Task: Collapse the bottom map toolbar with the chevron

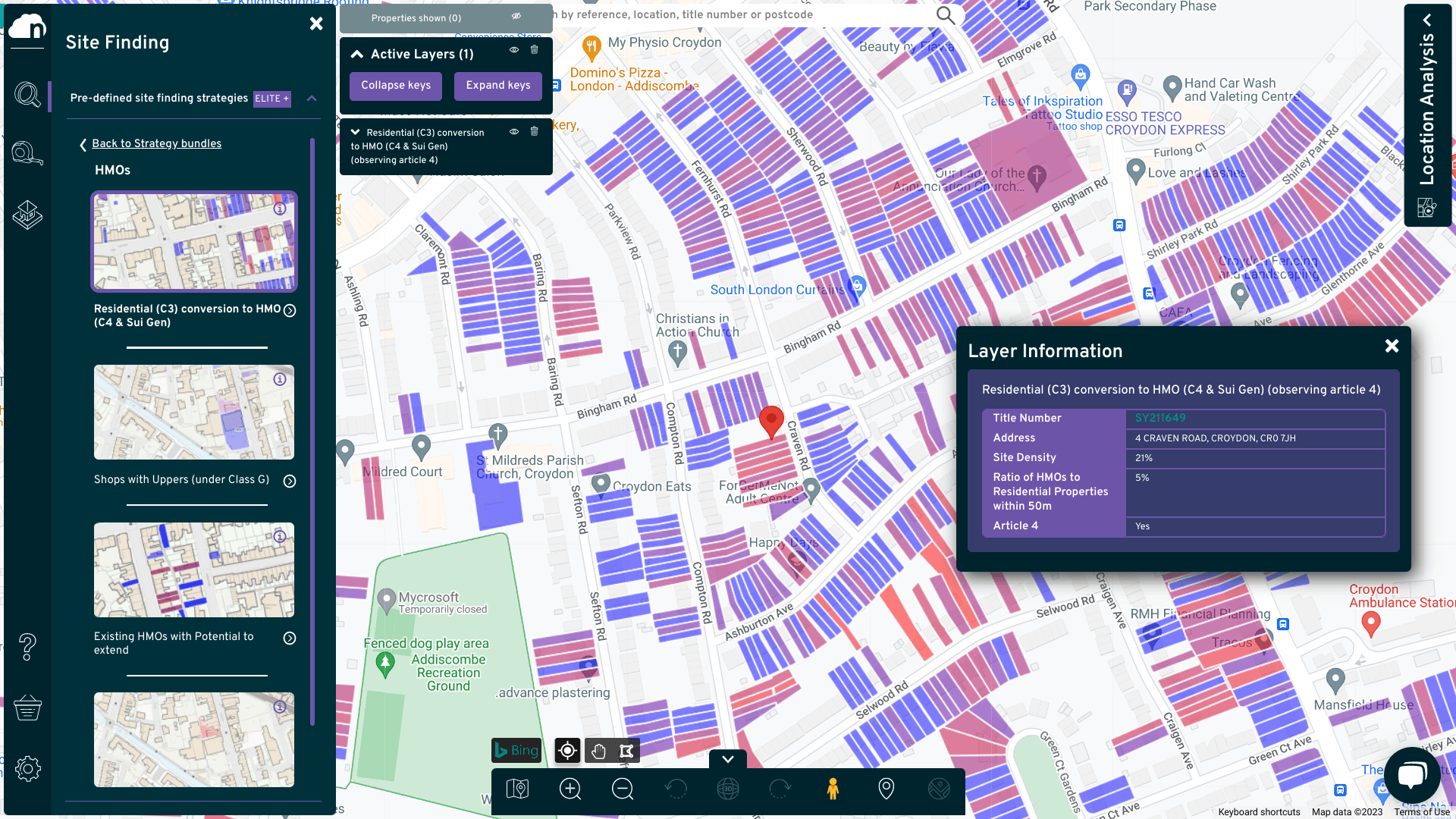Action: pyautogui.click(x=727, y=758)
